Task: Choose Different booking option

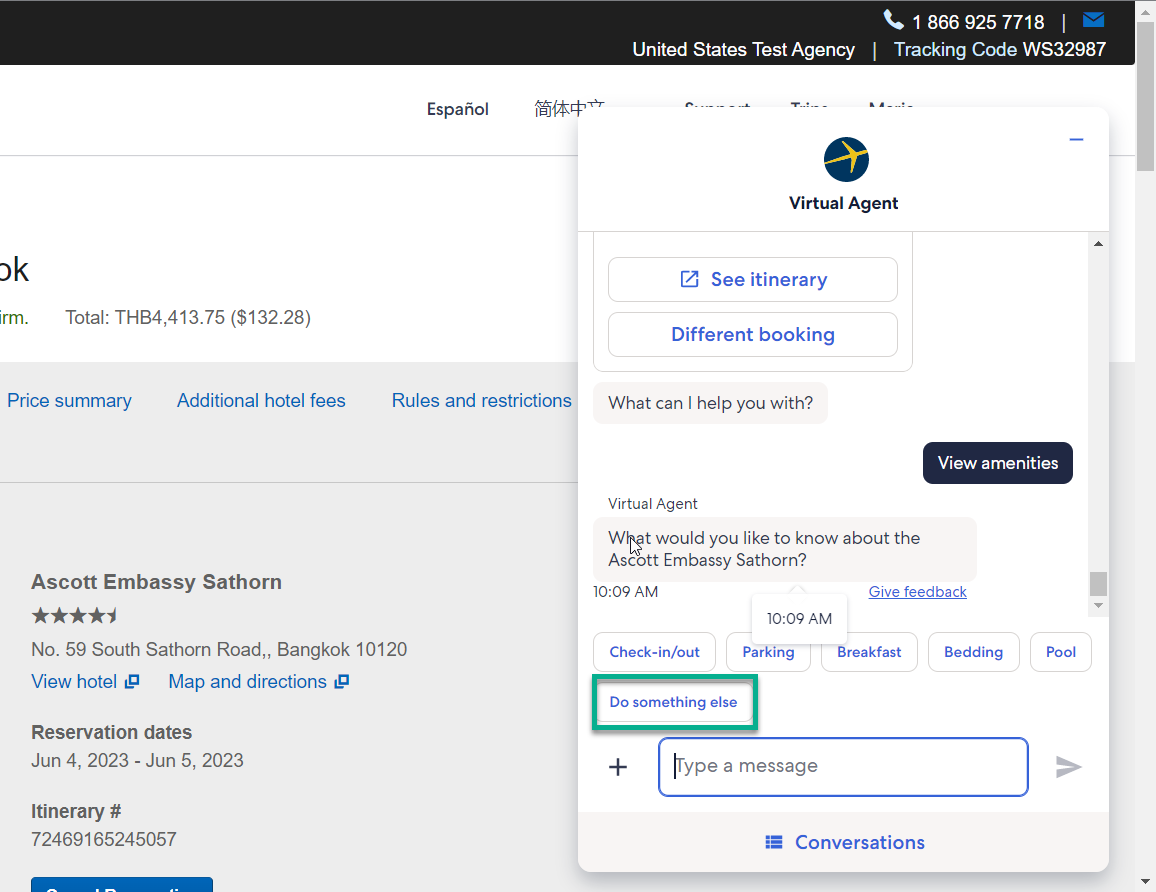Action: [753, 335]
